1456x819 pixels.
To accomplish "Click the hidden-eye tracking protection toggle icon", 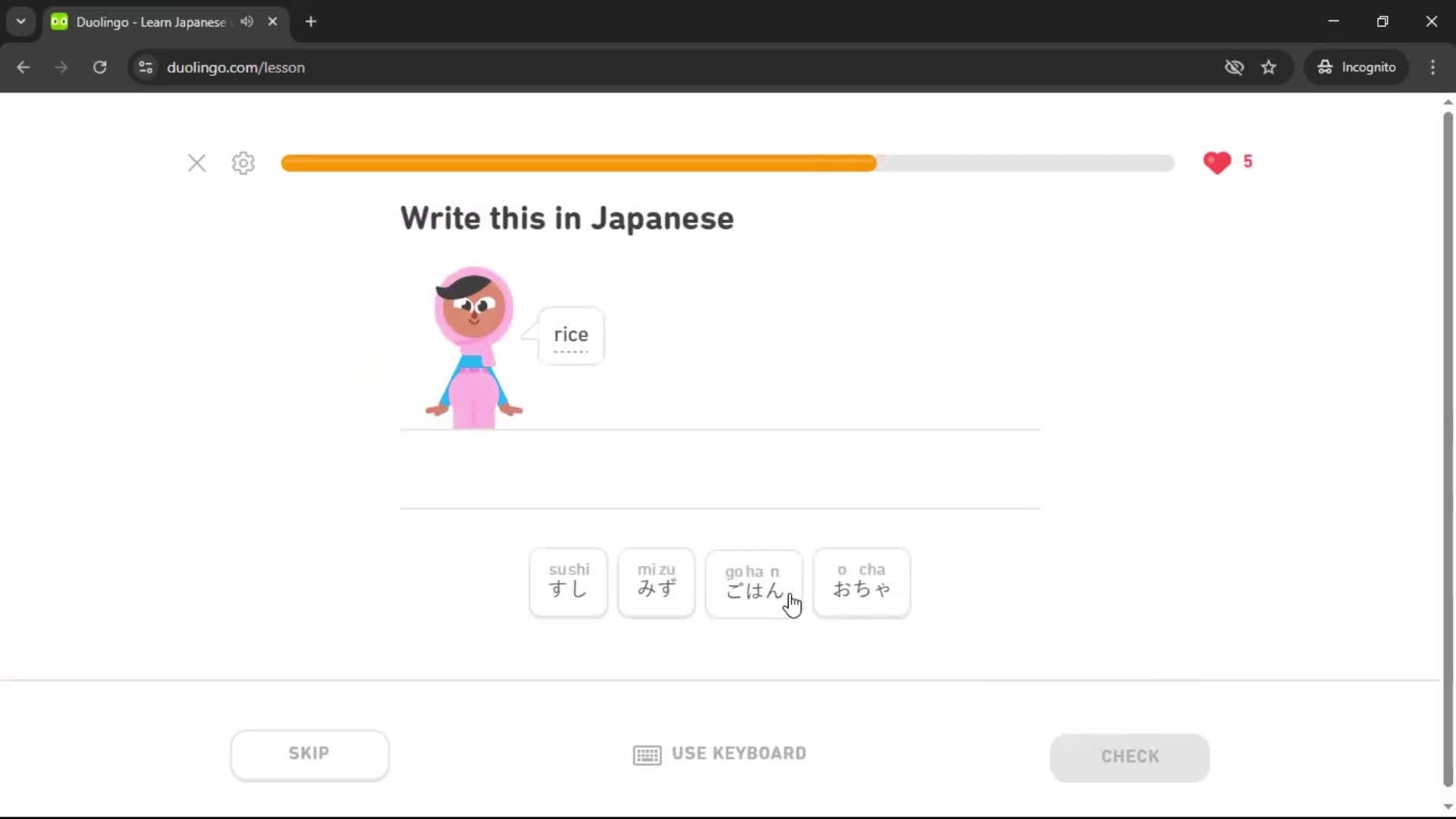I will [1234, 67].
